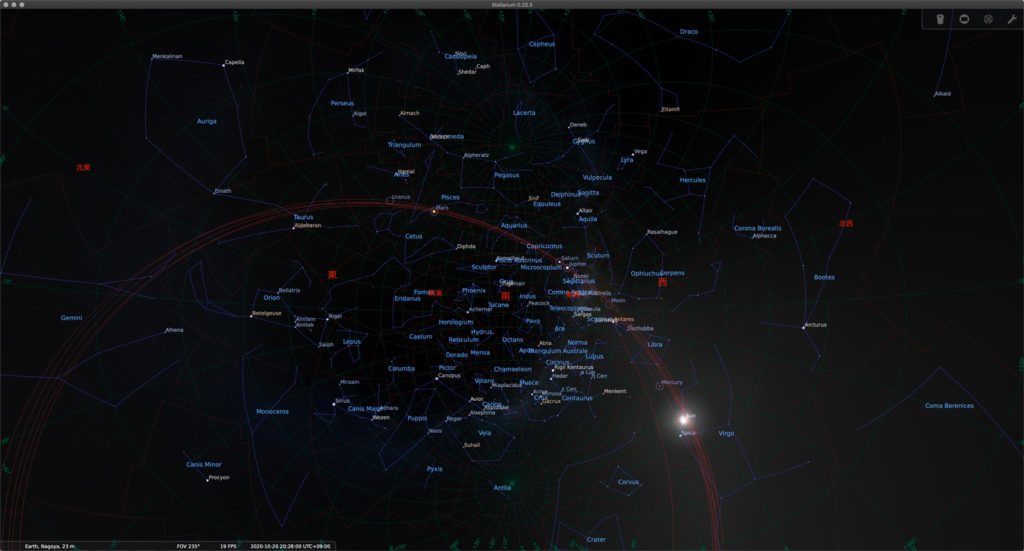The width and height of the screenshot is (1024, 551).
Task: Click the '19 FPS' status entry
Action: [x=228, y=546]
